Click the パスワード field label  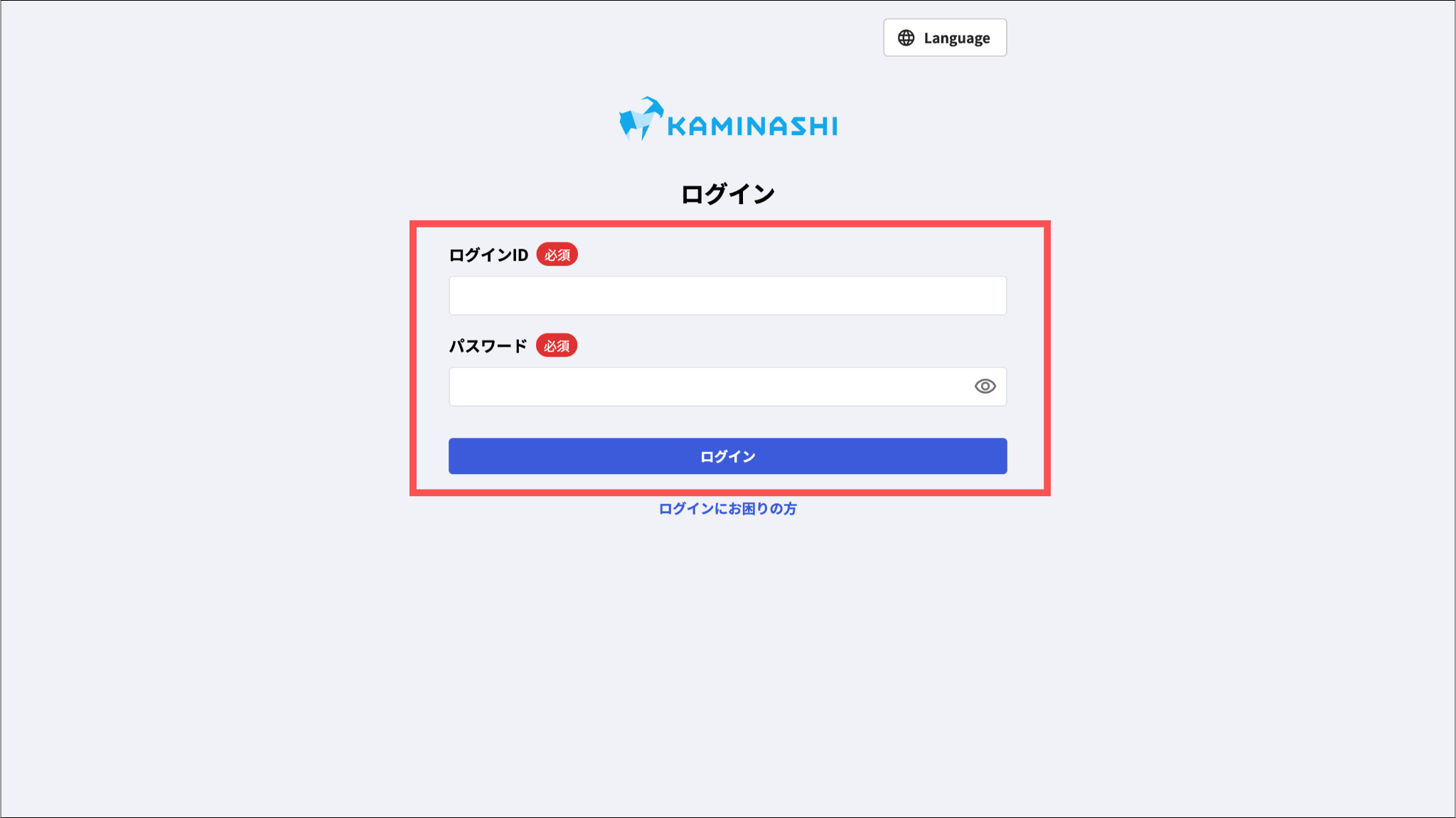(488, 346)
